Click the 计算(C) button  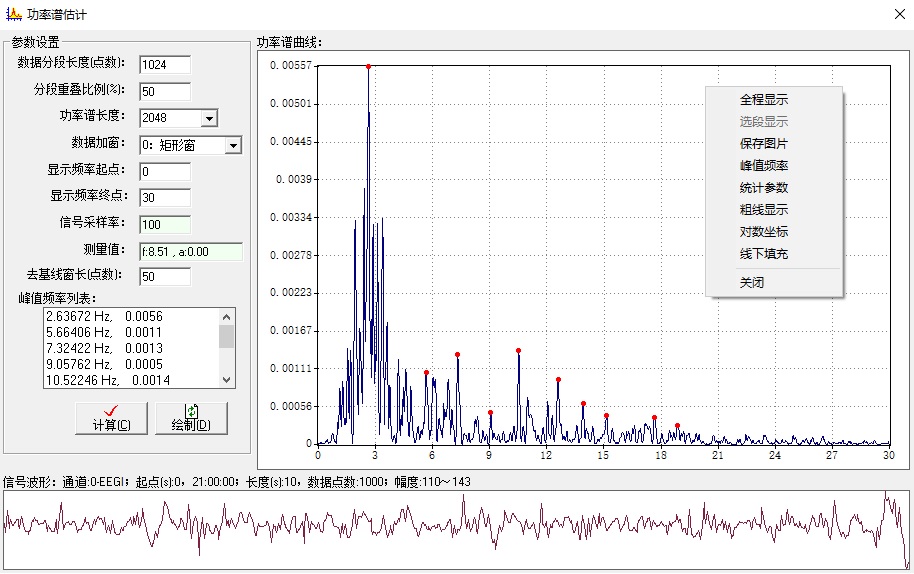tap(111, 418)
